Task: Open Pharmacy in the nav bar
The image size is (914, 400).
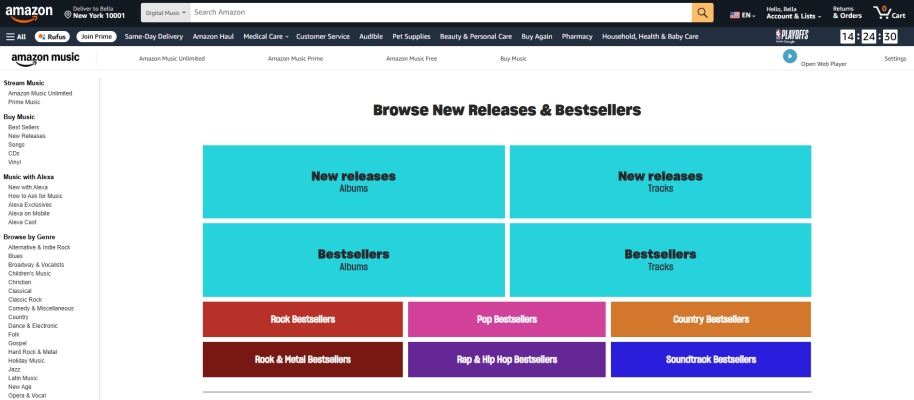Action: [577, 36]
